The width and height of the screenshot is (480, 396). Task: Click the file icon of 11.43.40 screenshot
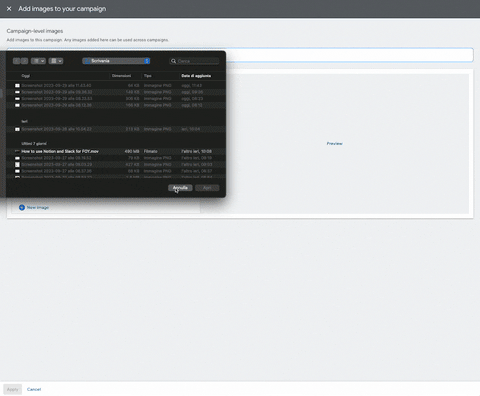17,86
